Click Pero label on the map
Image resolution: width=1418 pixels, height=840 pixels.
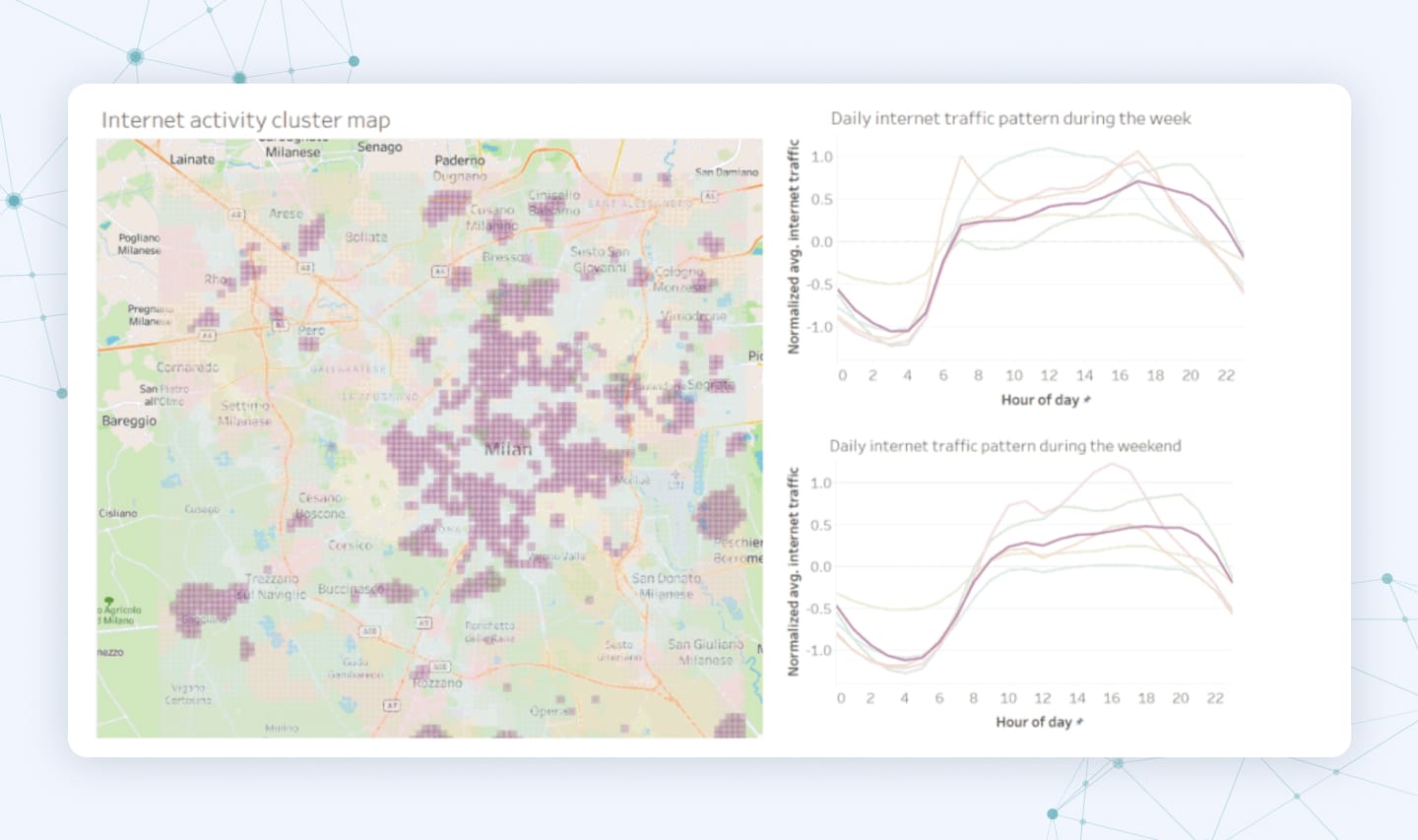[x=311, y=331]
